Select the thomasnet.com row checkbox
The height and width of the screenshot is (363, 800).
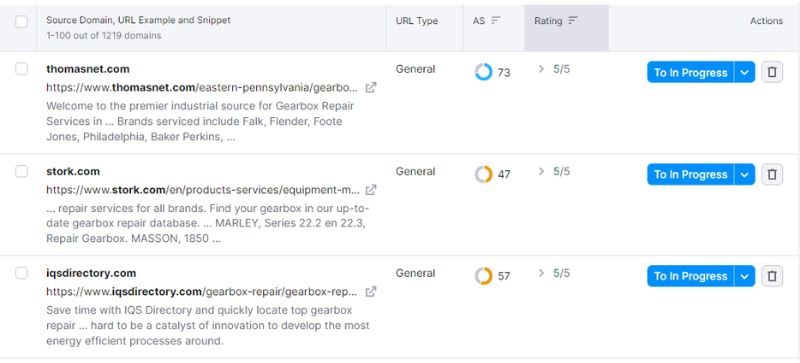click(21, 69)
